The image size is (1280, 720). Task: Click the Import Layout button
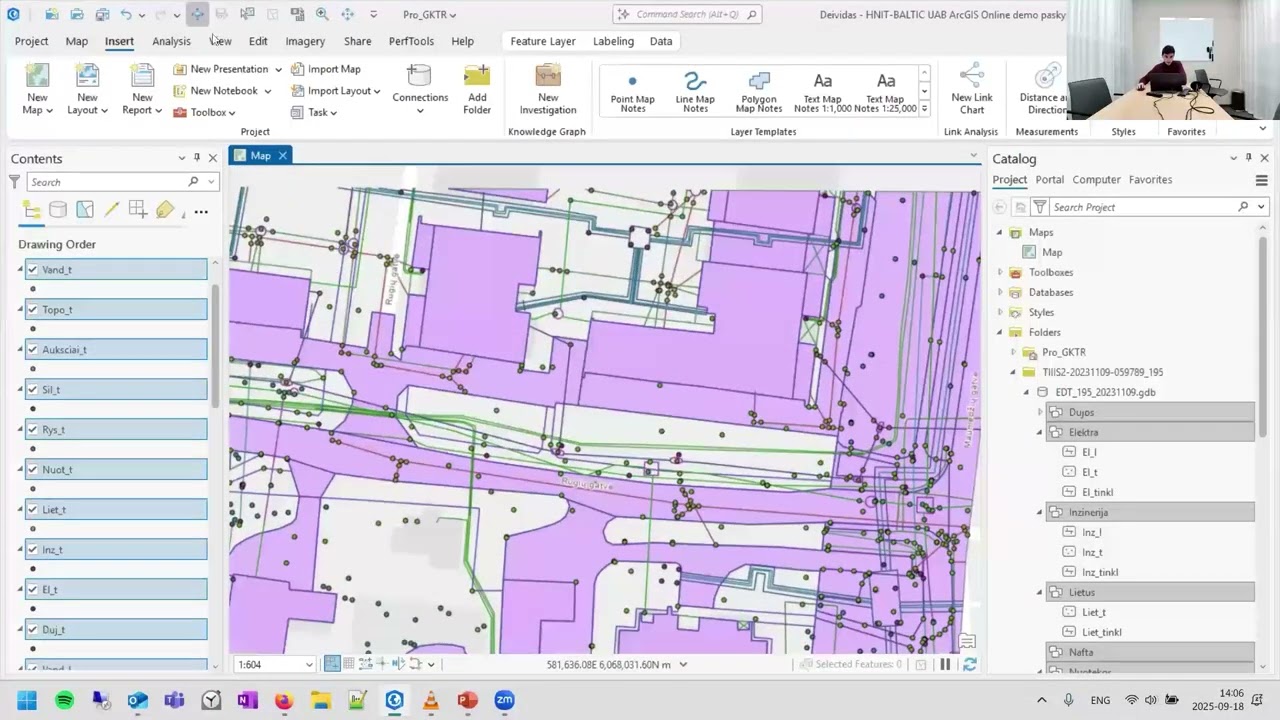[x=335, y=91]
